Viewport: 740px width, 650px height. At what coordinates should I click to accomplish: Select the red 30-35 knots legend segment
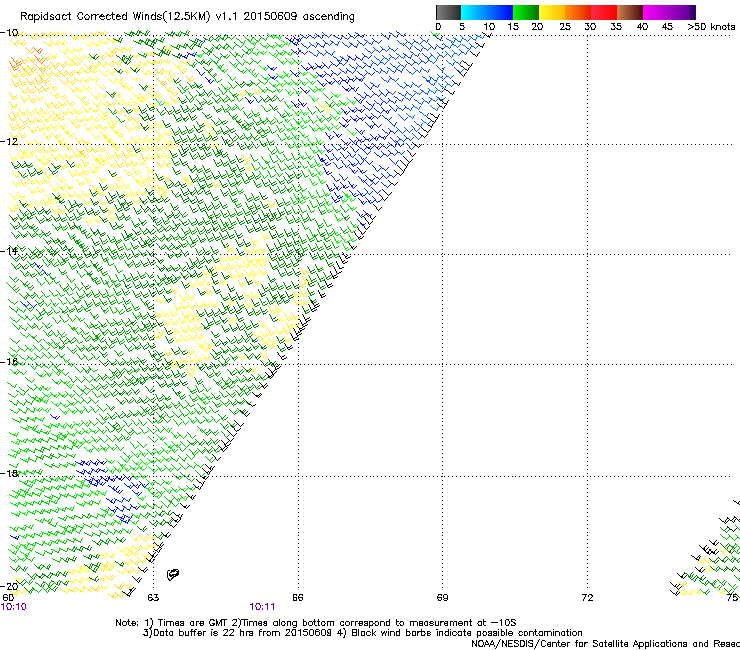604,12
